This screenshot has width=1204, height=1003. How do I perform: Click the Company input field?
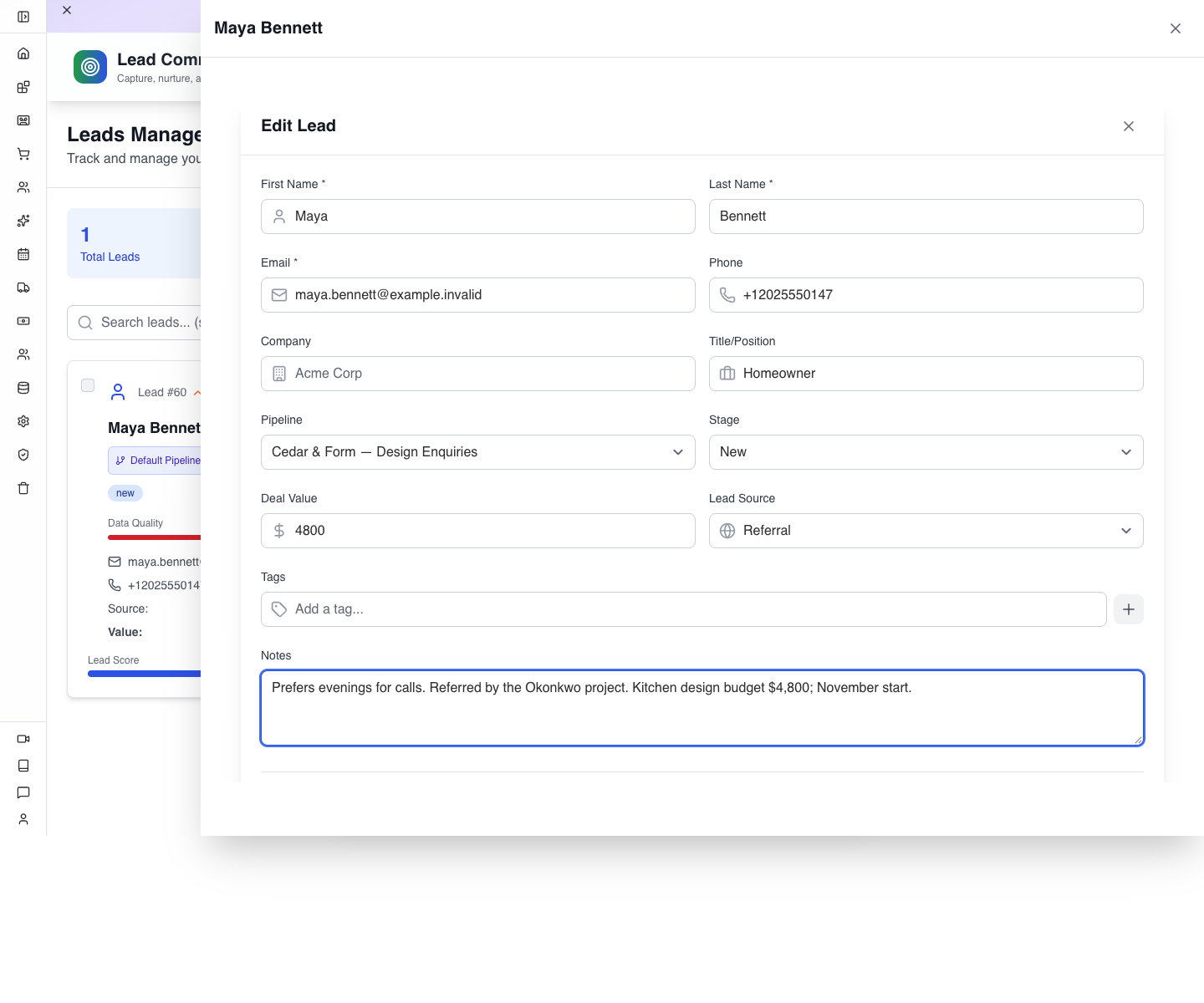coord(478,374)
